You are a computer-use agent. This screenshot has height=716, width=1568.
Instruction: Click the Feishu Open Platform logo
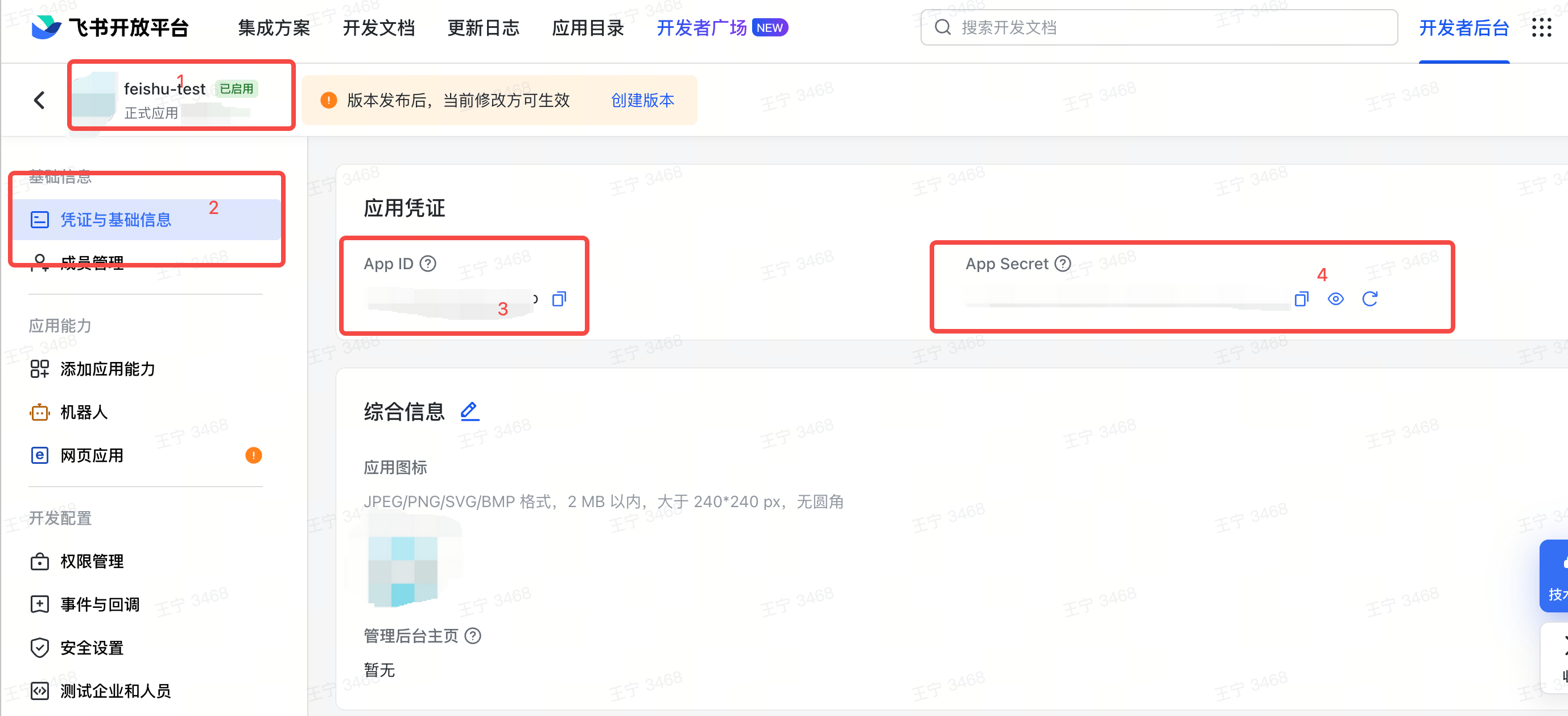110,27
